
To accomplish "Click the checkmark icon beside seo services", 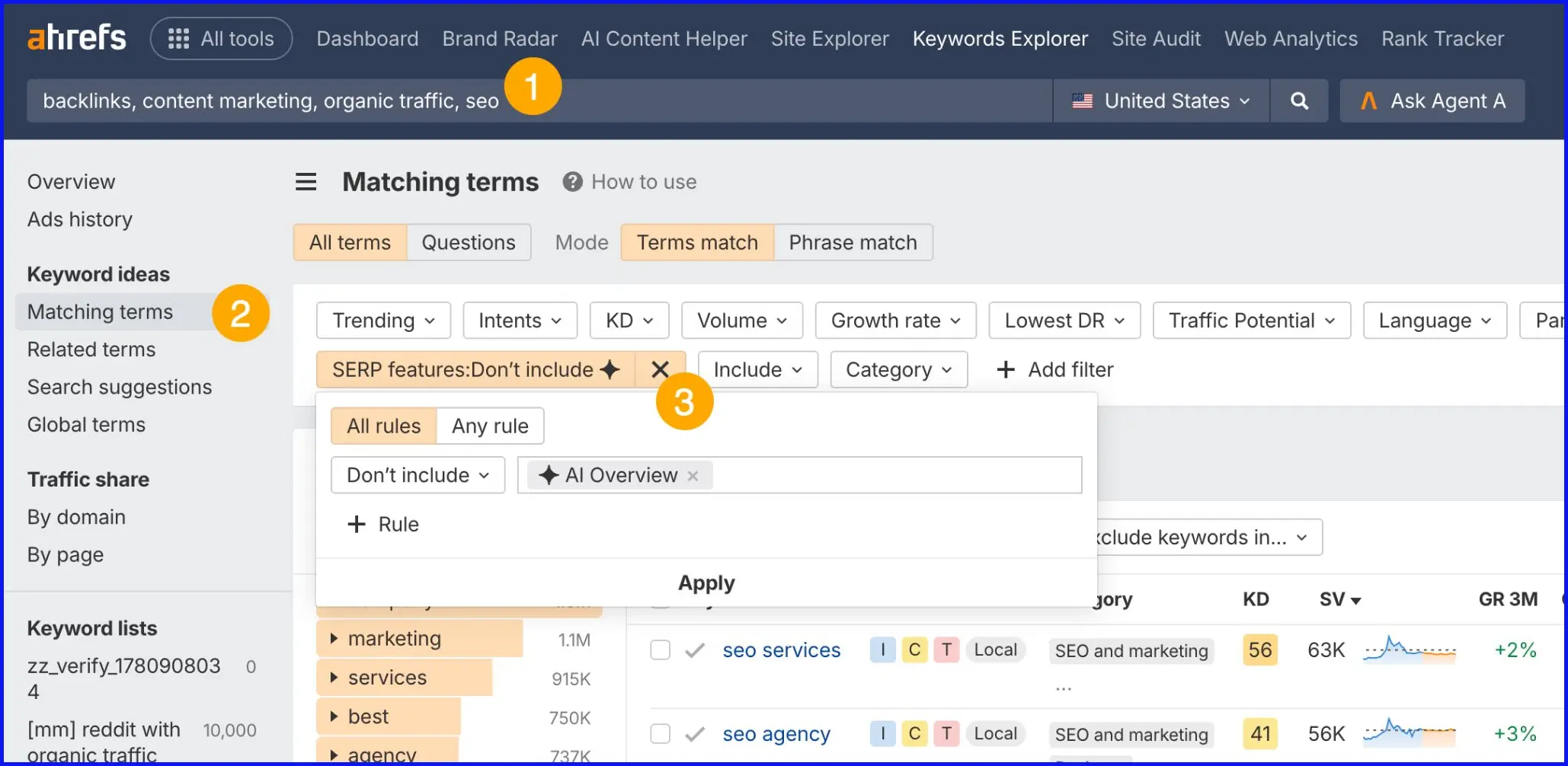I will (x=694, y=650).
